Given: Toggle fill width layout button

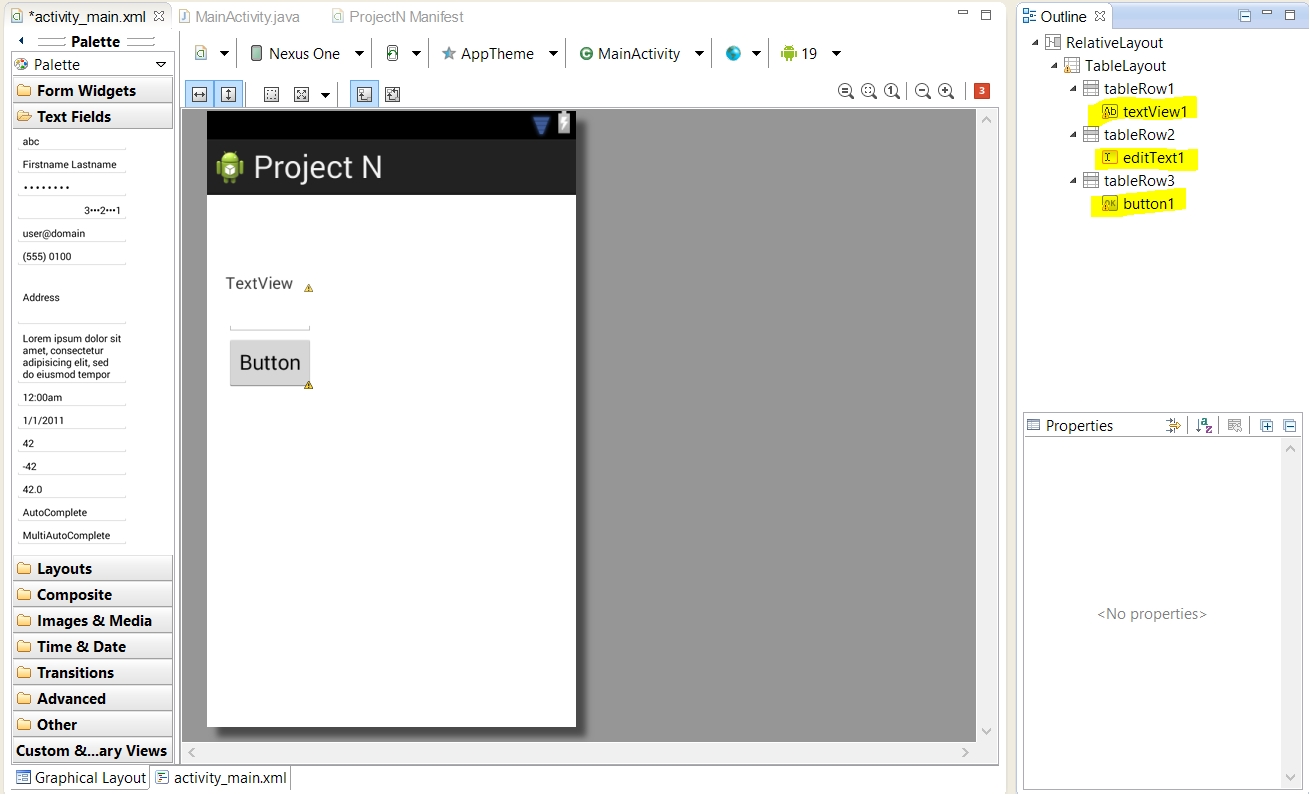Looking at the screenshot, I should (199, 94).
